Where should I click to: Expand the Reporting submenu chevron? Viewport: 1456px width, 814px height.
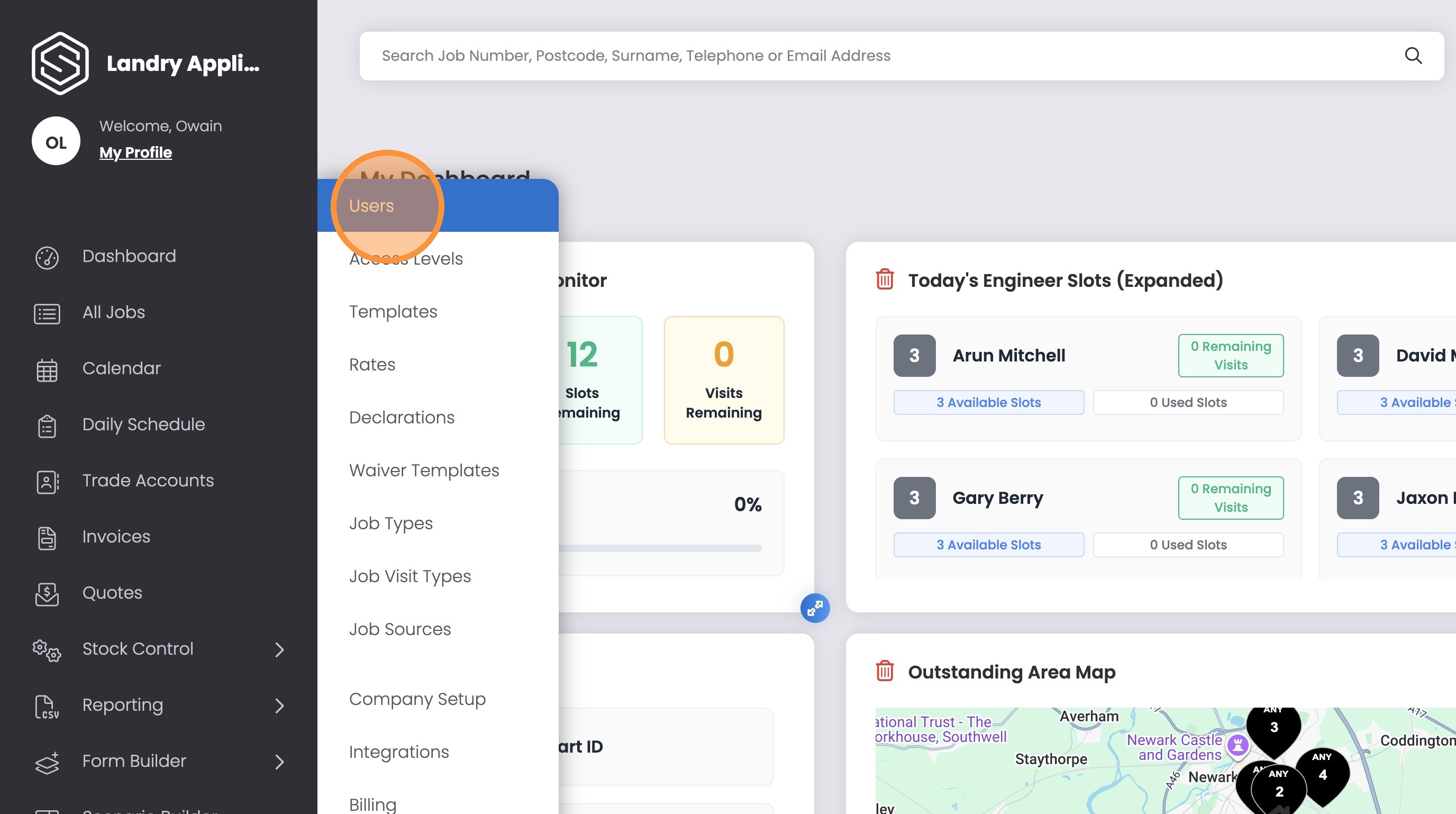[279, 706]
